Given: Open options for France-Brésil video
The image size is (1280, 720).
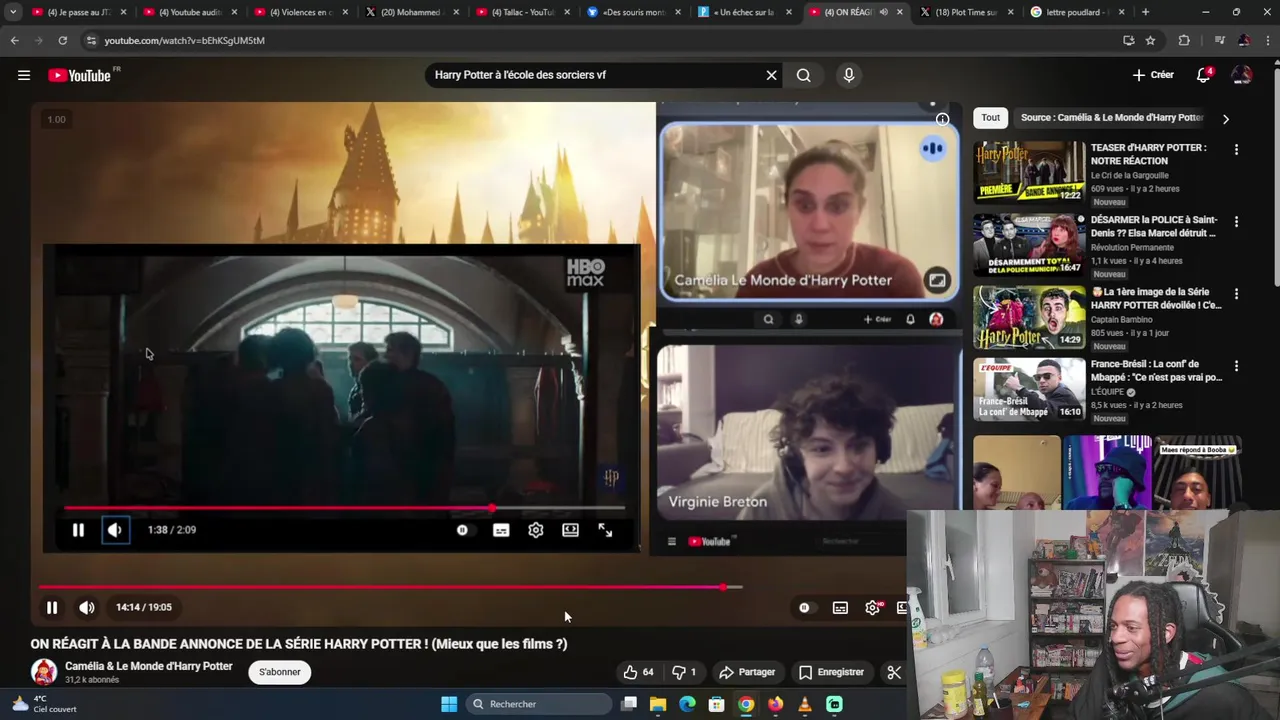Looking at the screenshot, I should coord(1236,366).
